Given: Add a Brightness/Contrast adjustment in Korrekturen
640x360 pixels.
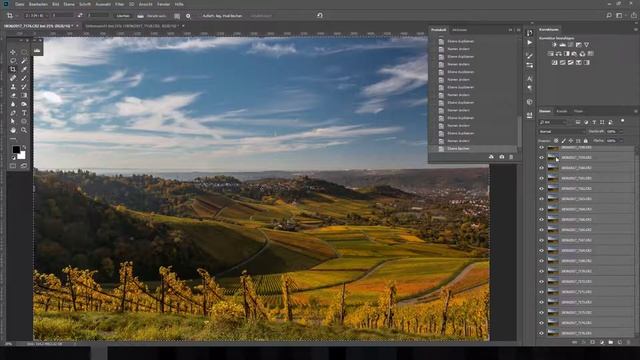Looking at the screenshot, I should (554, 44).
